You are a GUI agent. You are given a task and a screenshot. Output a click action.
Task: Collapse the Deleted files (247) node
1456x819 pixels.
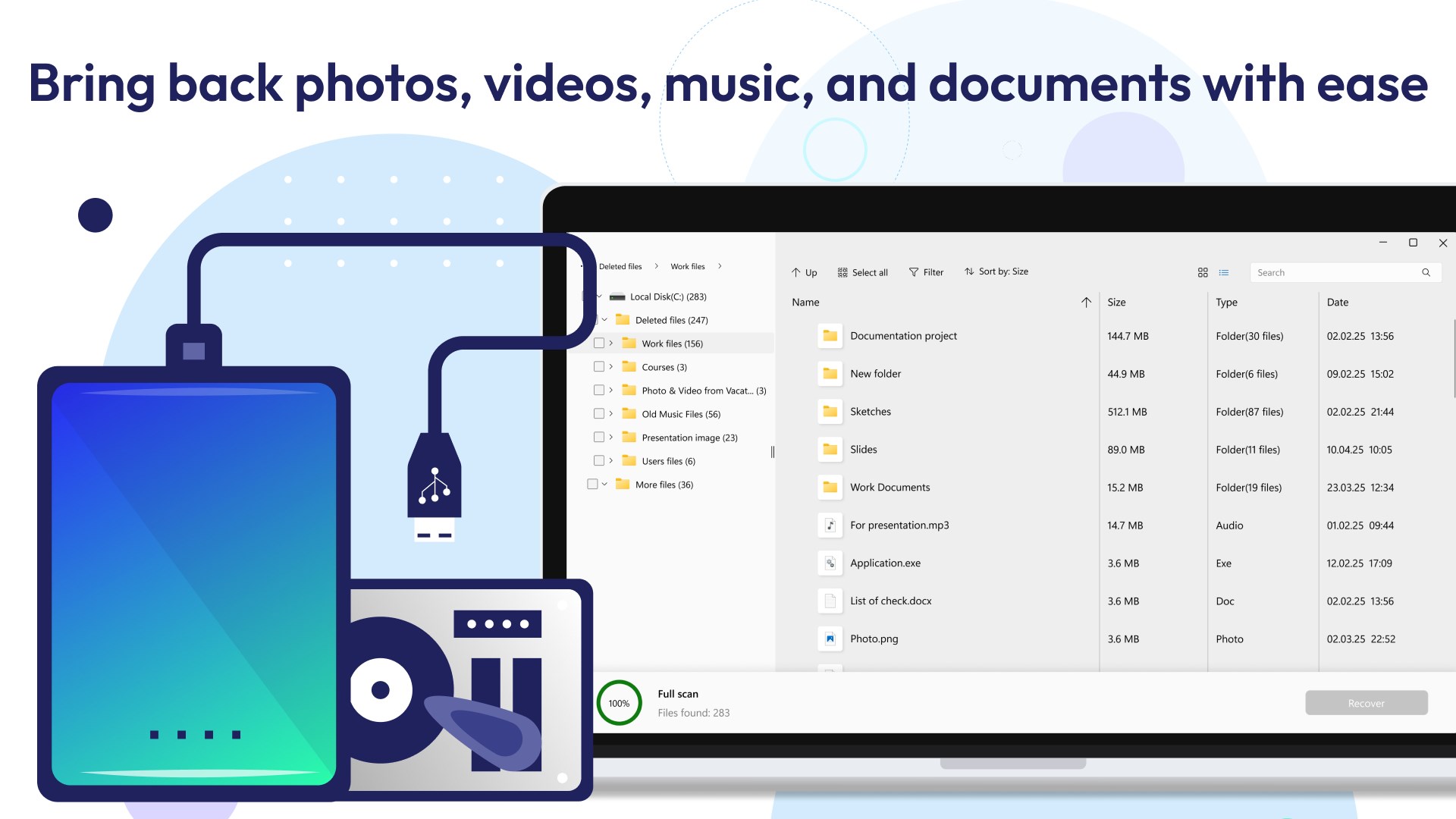[604, 319]
